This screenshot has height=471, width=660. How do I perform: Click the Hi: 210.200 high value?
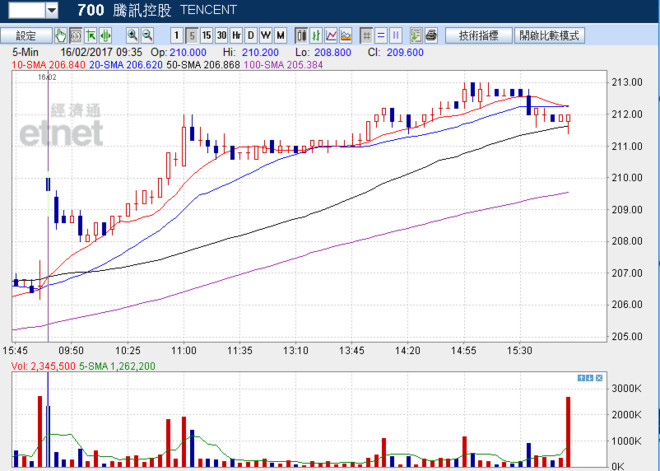251,53
